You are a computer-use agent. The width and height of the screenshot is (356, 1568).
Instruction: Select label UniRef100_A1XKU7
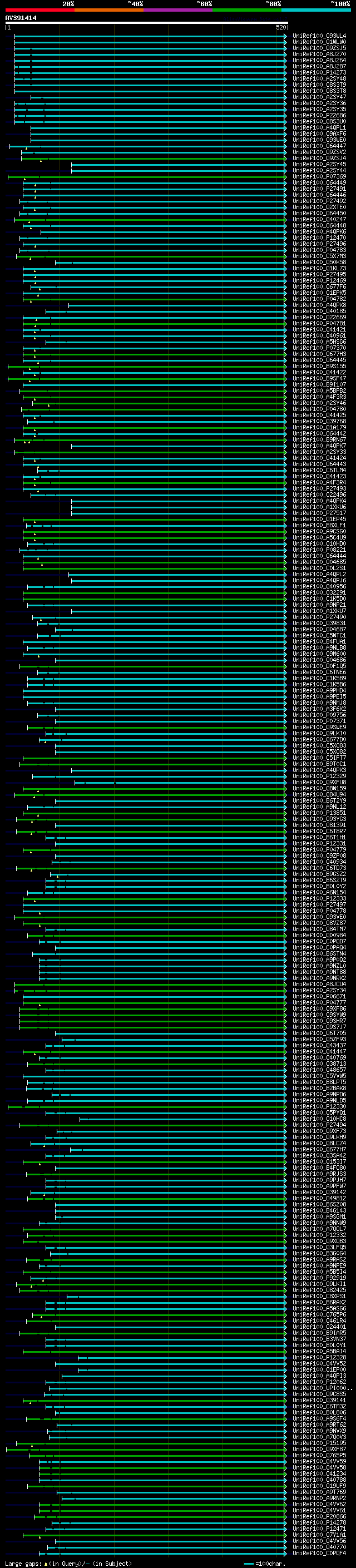[x=319, y=611]
